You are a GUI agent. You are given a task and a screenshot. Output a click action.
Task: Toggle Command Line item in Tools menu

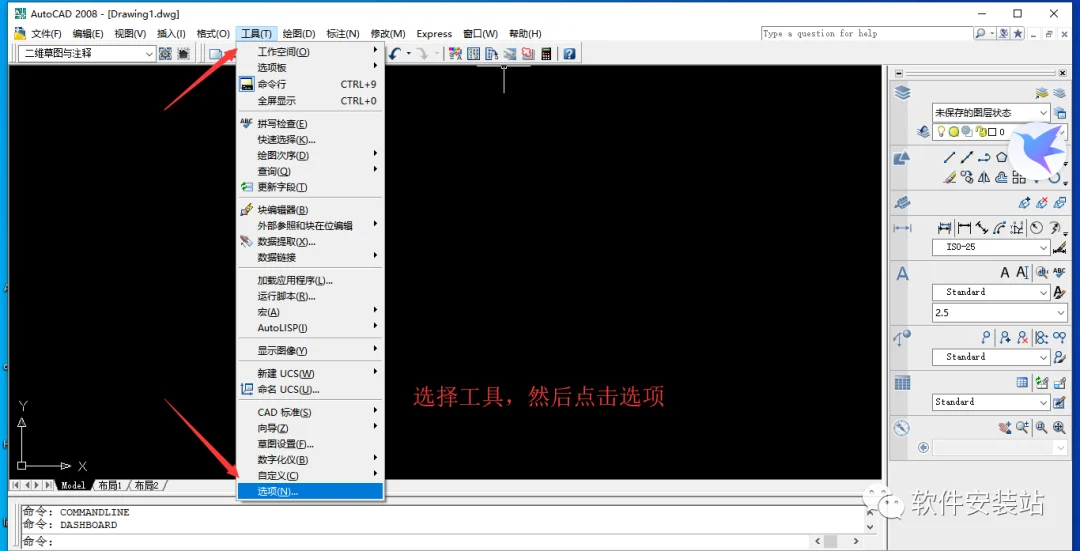tap(310, 85)
